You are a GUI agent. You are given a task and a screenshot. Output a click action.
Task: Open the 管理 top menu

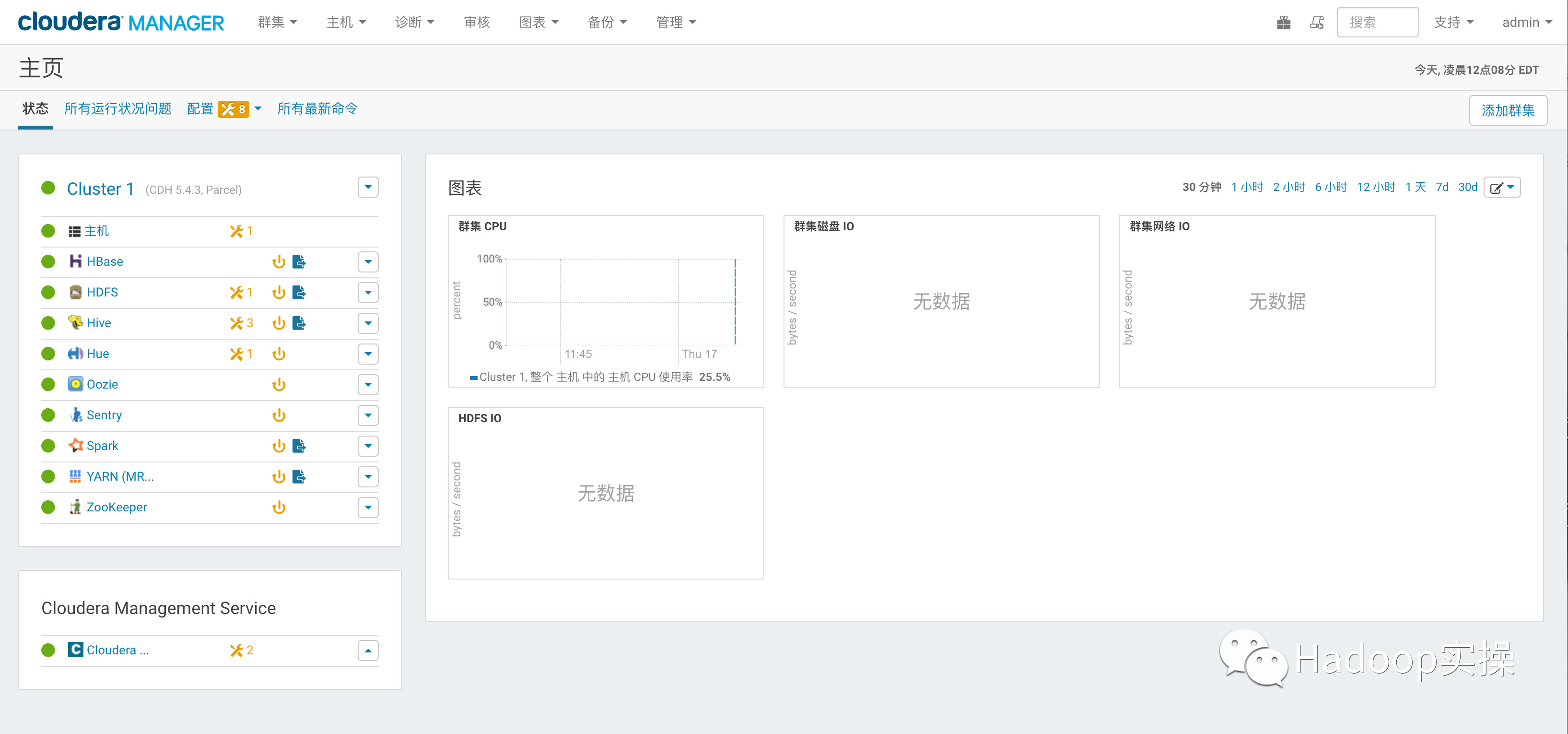coord(676,23)
